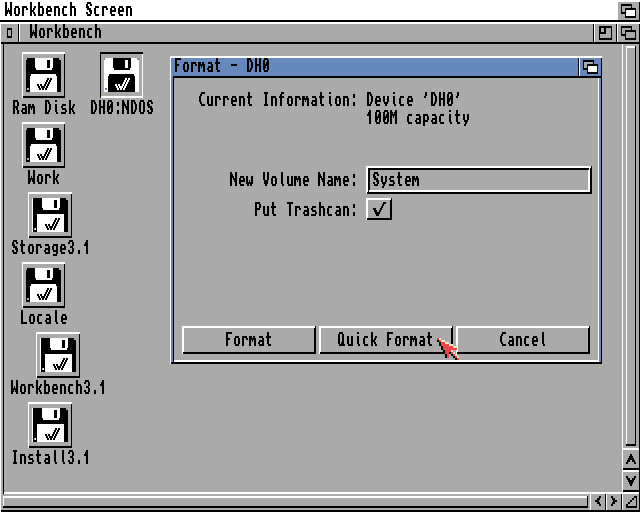Start a full Format of DH0
Viewport: 640px width, 512px height.
click(249, 340)
